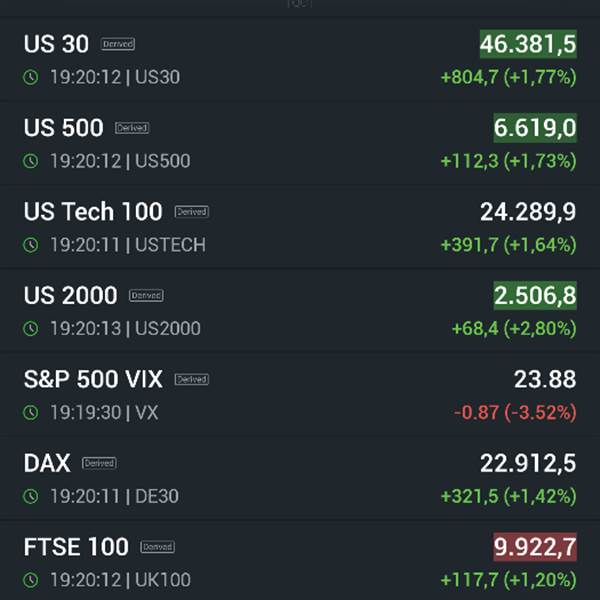Image resolution: width=600 pixels, height=600 pixels.
Task: Click the clock icon in US 30 row
Action: coord(32,77)
